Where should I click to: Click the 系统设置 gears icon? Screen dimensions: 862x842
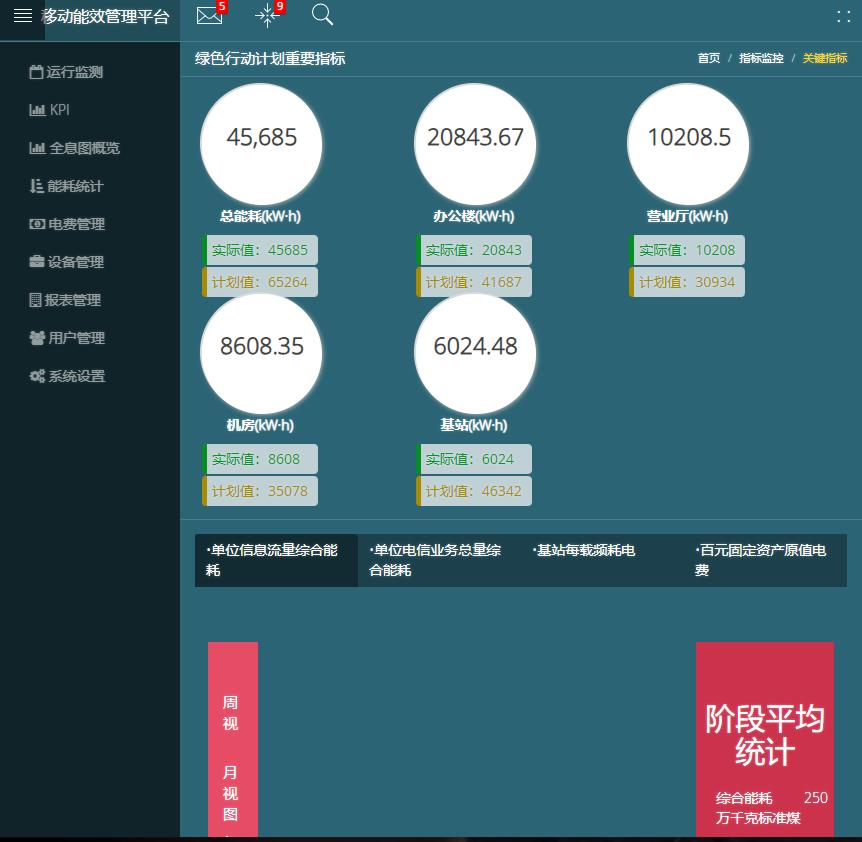click(37, 376)
